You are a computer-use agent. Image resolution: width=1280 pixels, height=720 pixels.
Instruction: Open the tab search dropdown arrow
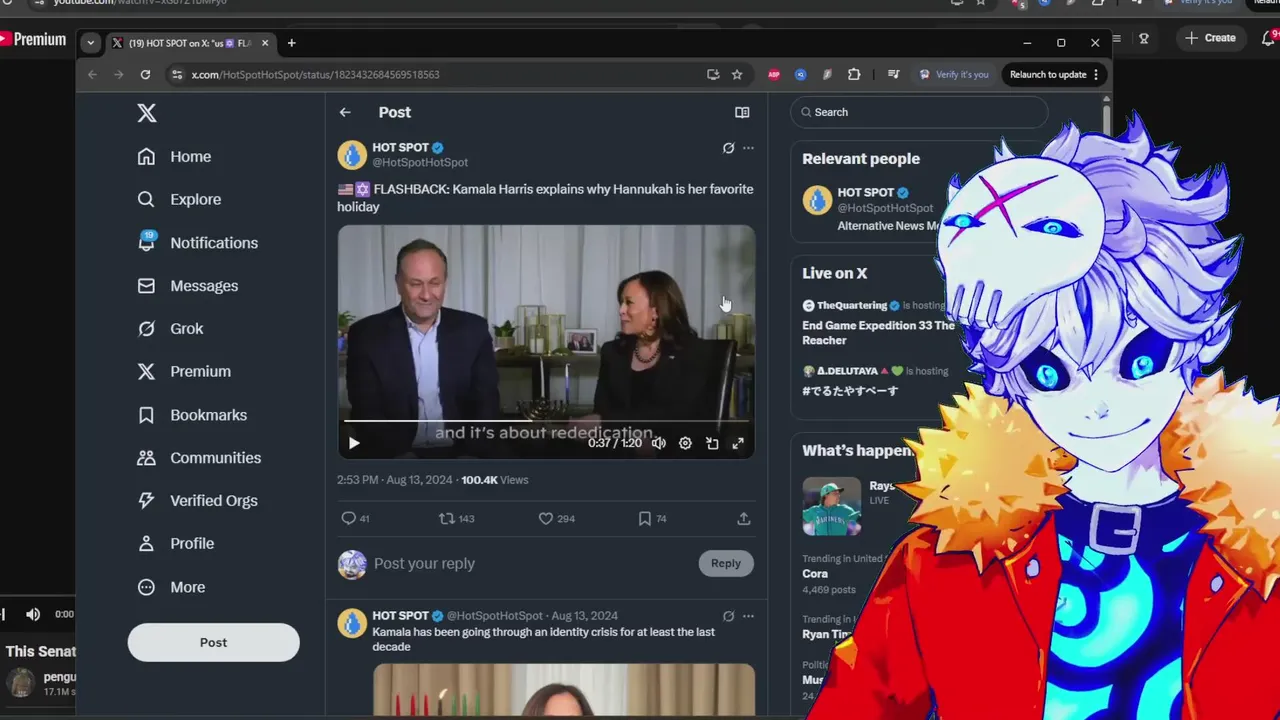[x=91, y=43]
